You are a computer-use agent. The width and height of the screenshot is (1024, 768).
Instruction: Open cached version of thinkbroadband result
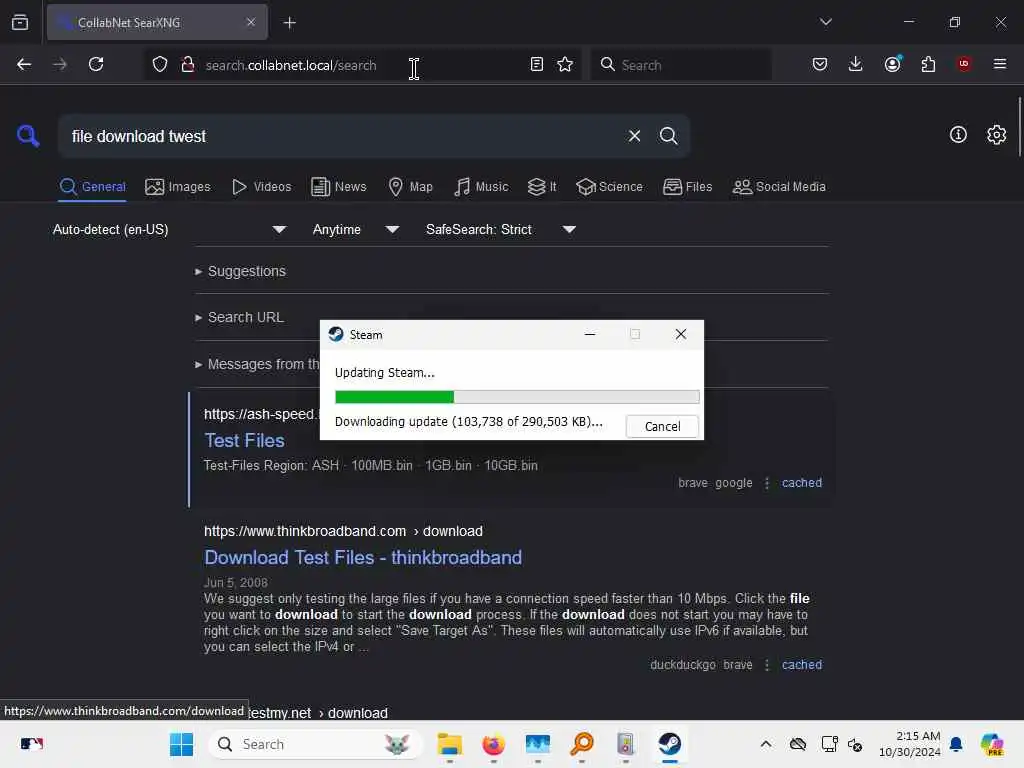coord(801,665)
